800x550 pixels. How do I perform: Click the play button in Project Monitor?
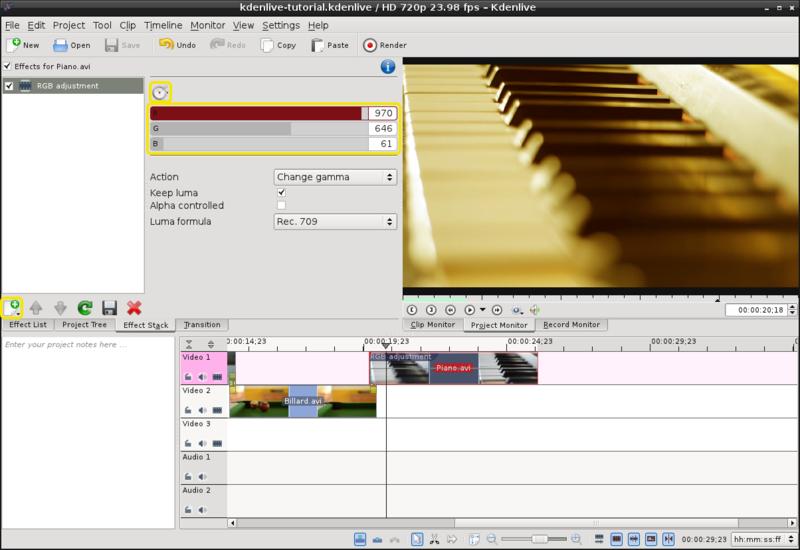469,310
